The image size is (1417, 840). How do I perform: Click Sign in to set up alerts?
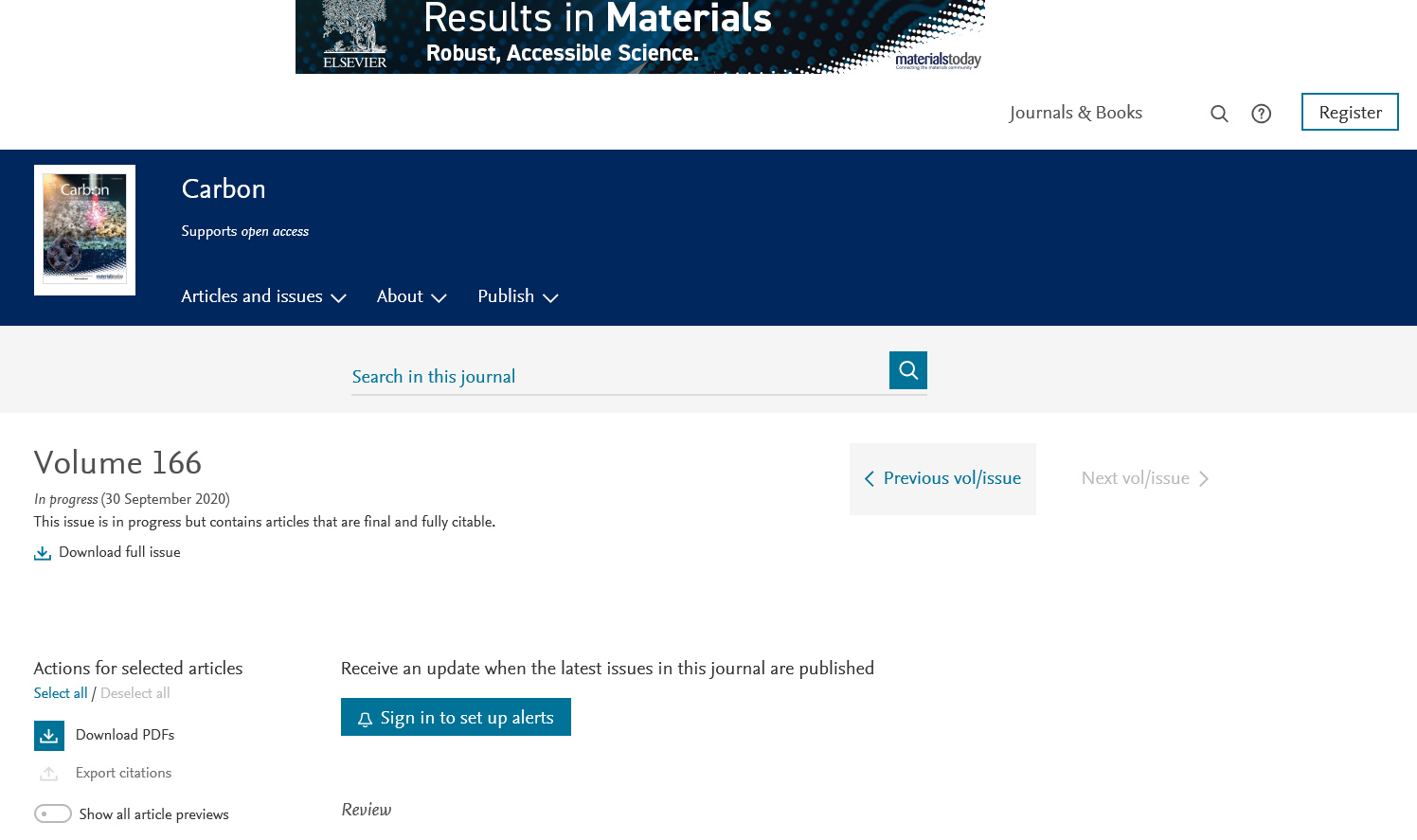click(x=456, y=717)
